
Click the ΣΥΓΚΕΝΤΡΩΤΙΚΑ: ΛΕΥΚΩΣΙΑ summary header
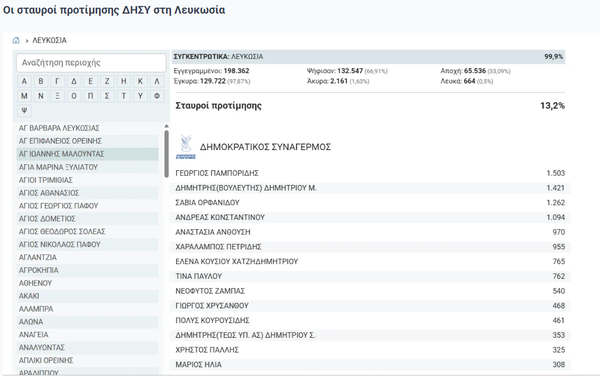coord(368,57)
